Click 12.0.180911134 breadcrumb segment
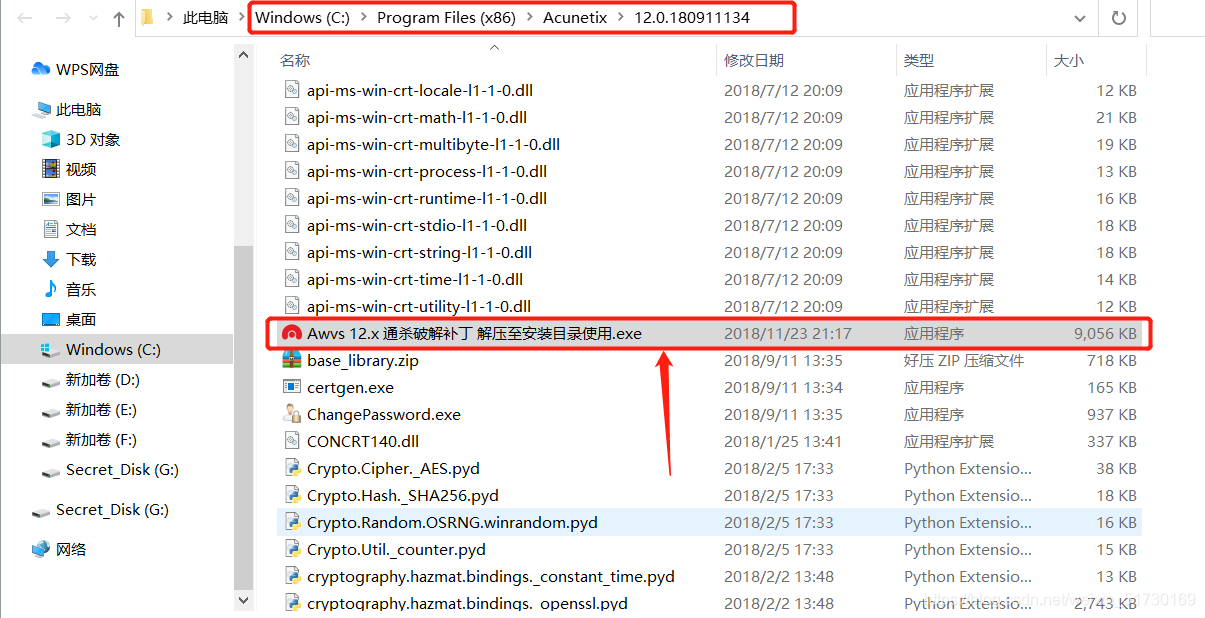This screenshot has width=1205, height=618. pyautogui.click(x=692, y=18)
